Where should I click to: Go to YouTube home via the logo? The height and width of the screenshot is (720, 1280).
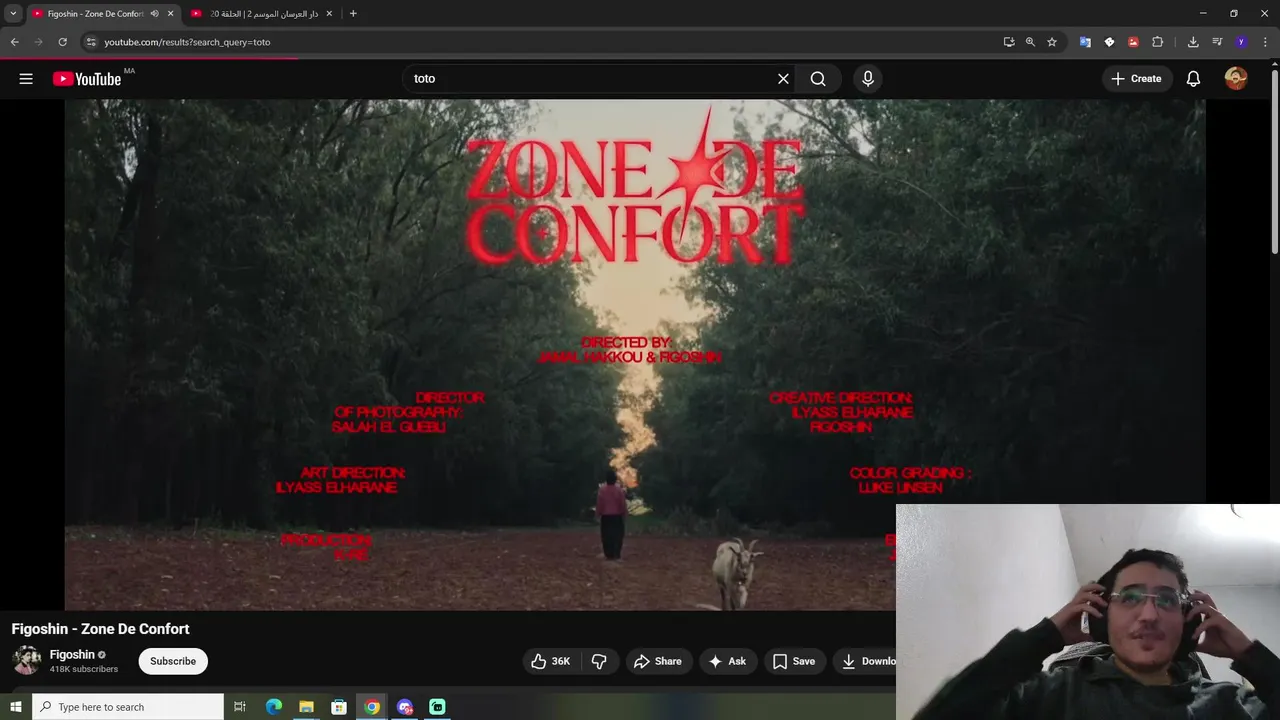coord(87,79)
